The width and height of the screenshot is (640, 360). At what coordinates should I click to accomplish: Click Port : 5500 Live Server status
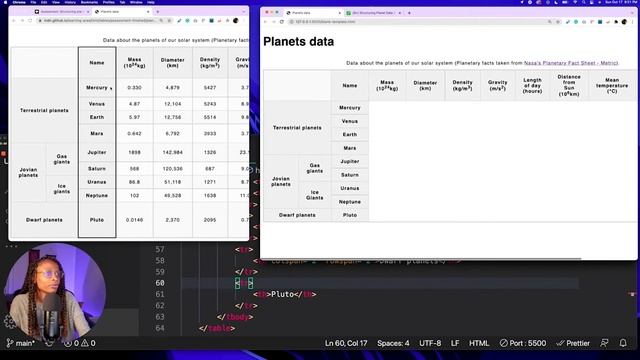[523, 343]
